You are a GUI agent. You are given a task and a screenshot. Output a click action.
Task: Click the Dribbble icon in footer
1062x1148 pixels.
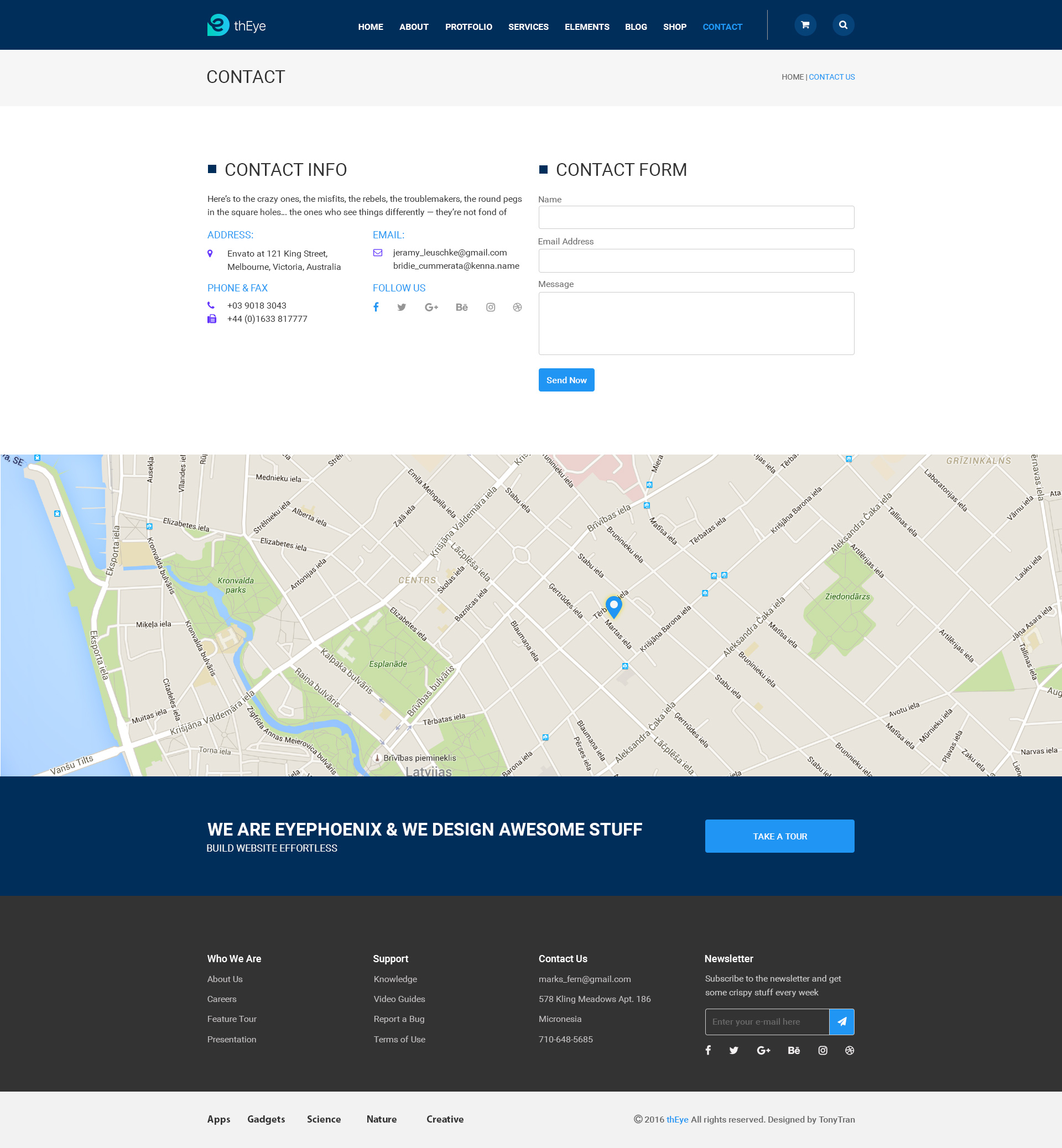(850, 1050)
